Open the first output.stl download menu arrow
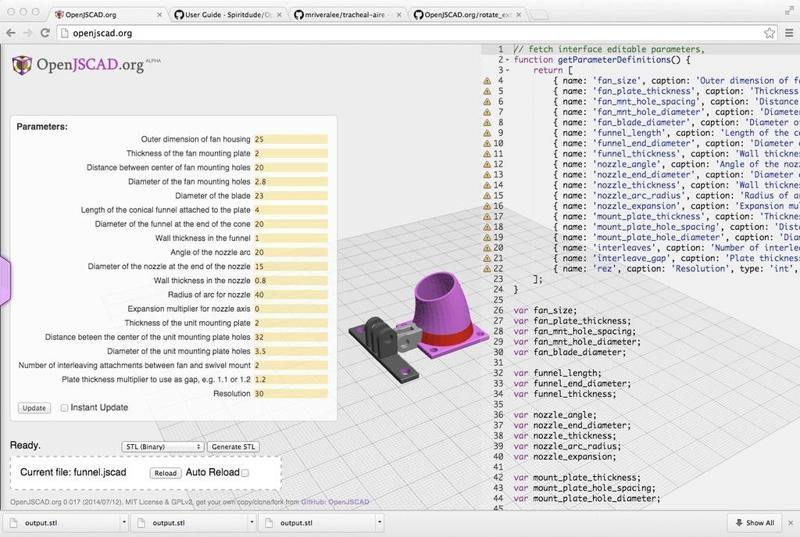This screenshot has width=800, height=537. click(124, 523)
